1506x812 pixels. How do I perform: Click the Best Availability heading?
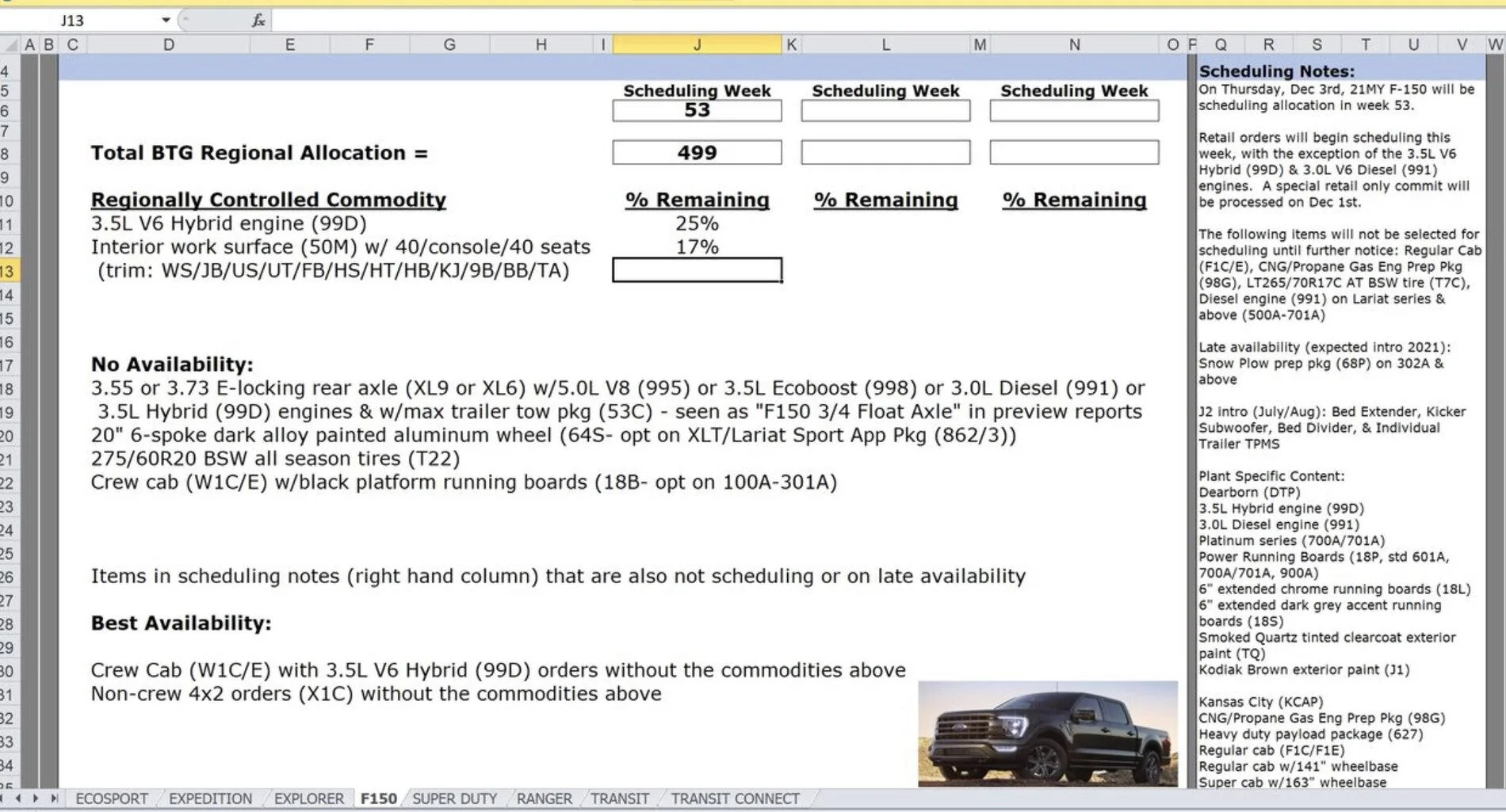click(x=181, y=623)
